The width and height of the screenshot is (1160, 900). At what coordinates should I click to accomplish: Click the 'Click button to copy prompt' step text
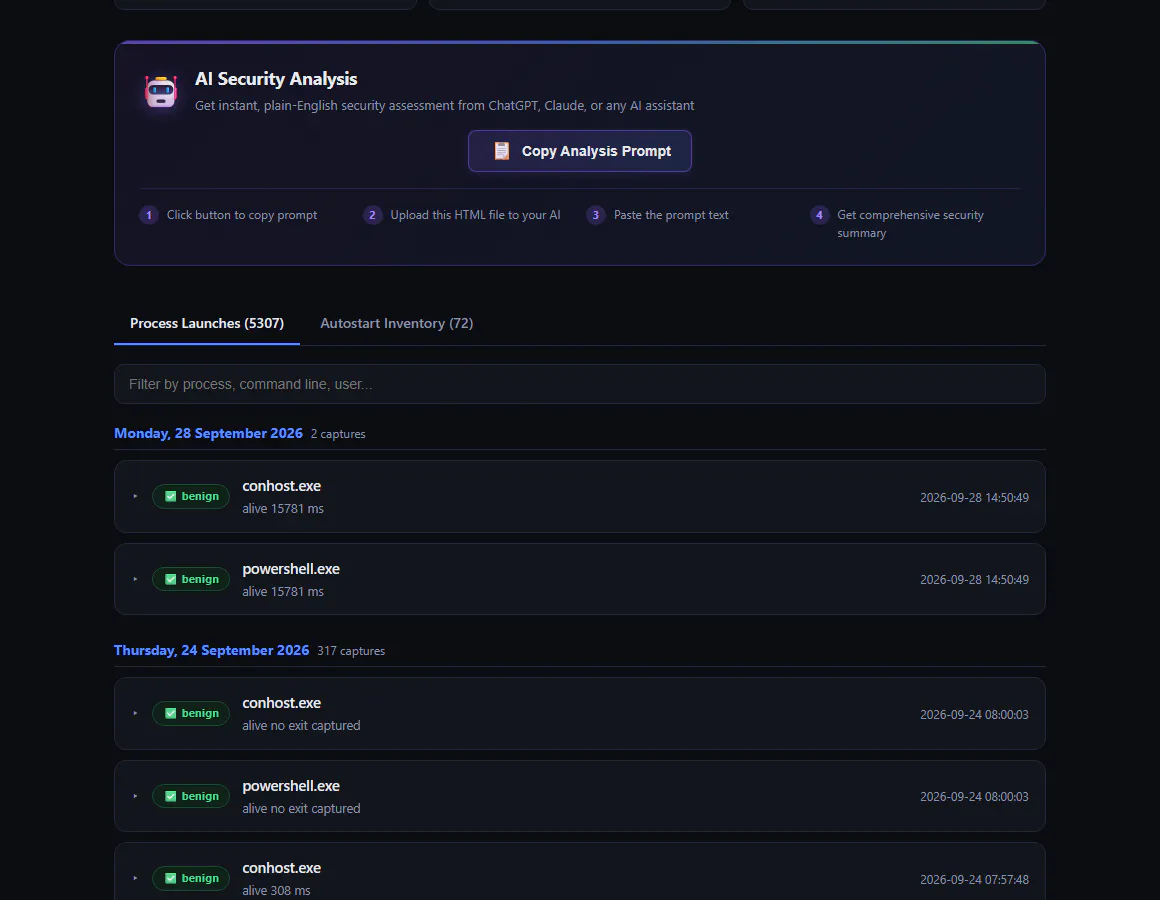pos(242,215)
